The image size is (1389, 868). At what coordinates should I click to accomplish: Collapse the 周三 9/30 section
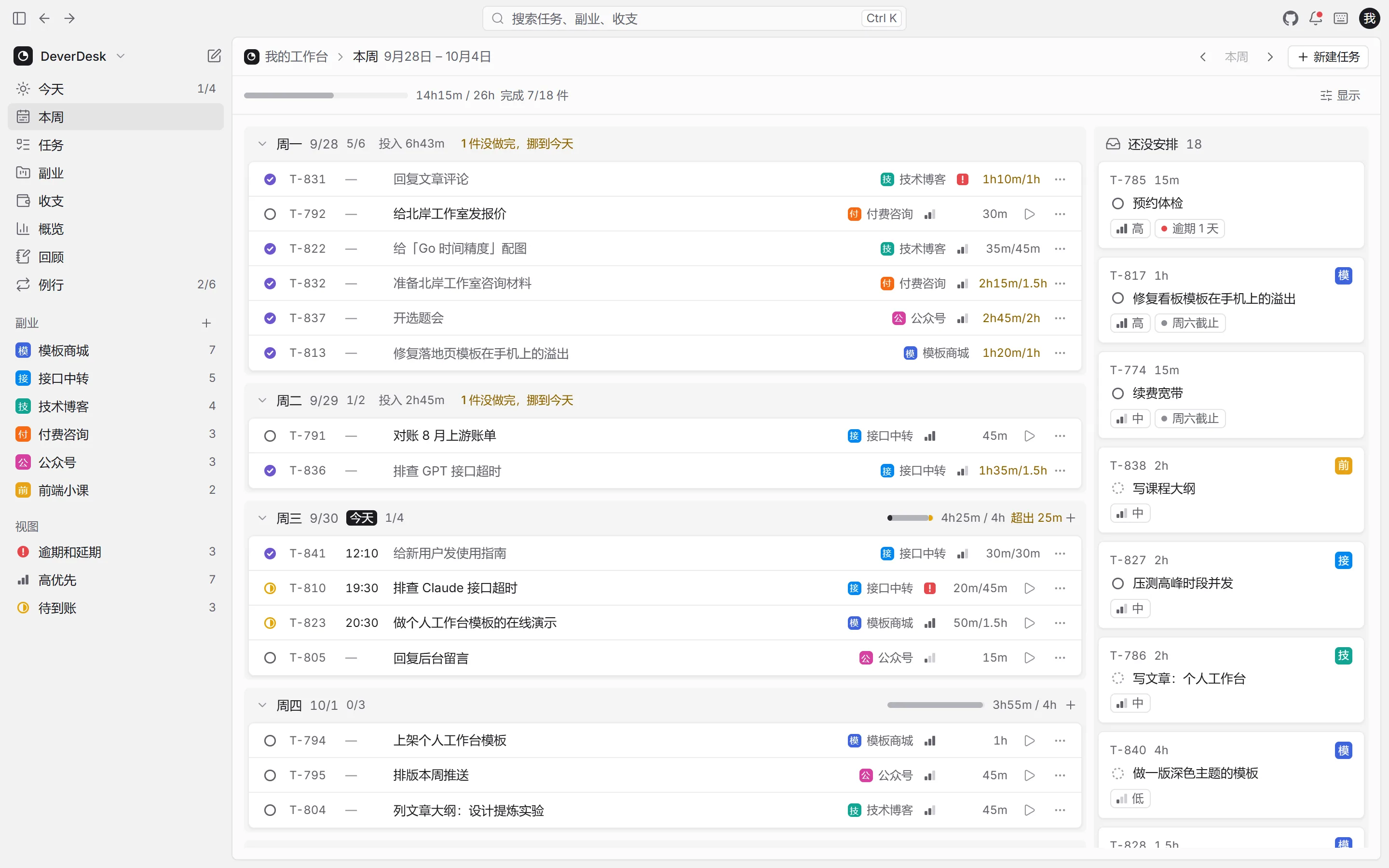point(262,518)
